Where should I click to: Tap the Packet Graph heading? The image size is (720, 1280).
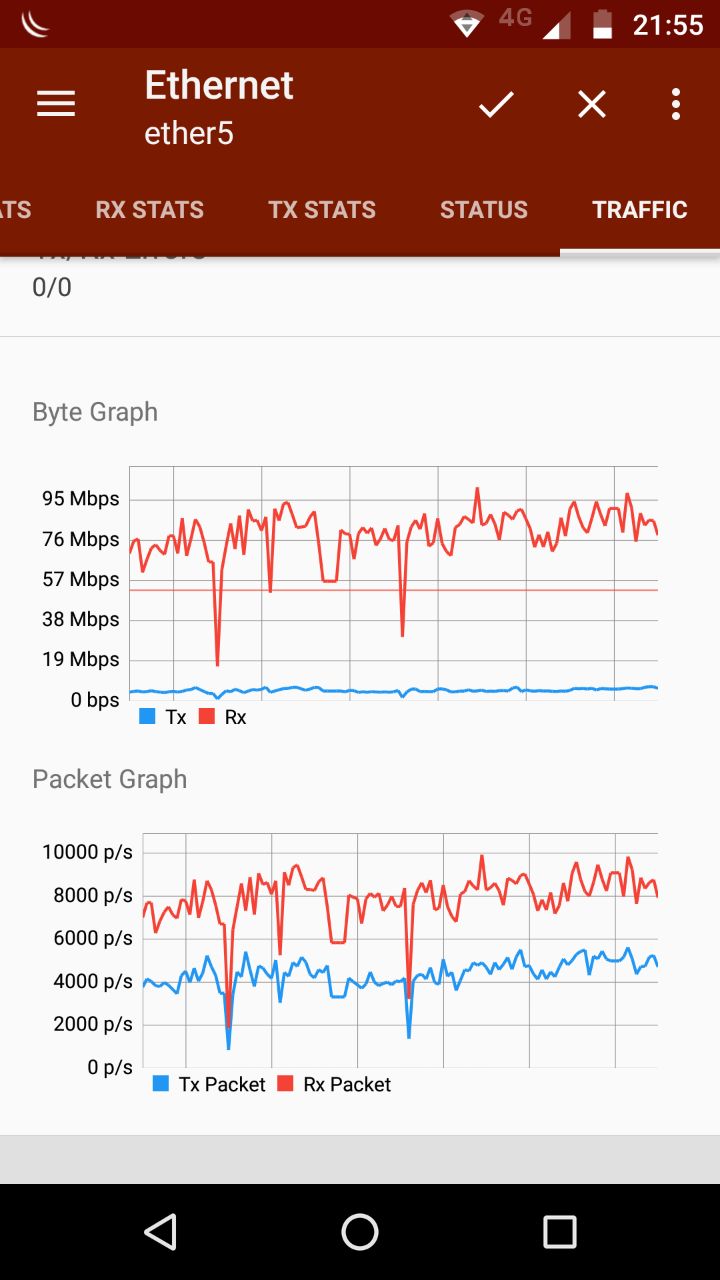(110, 779)
